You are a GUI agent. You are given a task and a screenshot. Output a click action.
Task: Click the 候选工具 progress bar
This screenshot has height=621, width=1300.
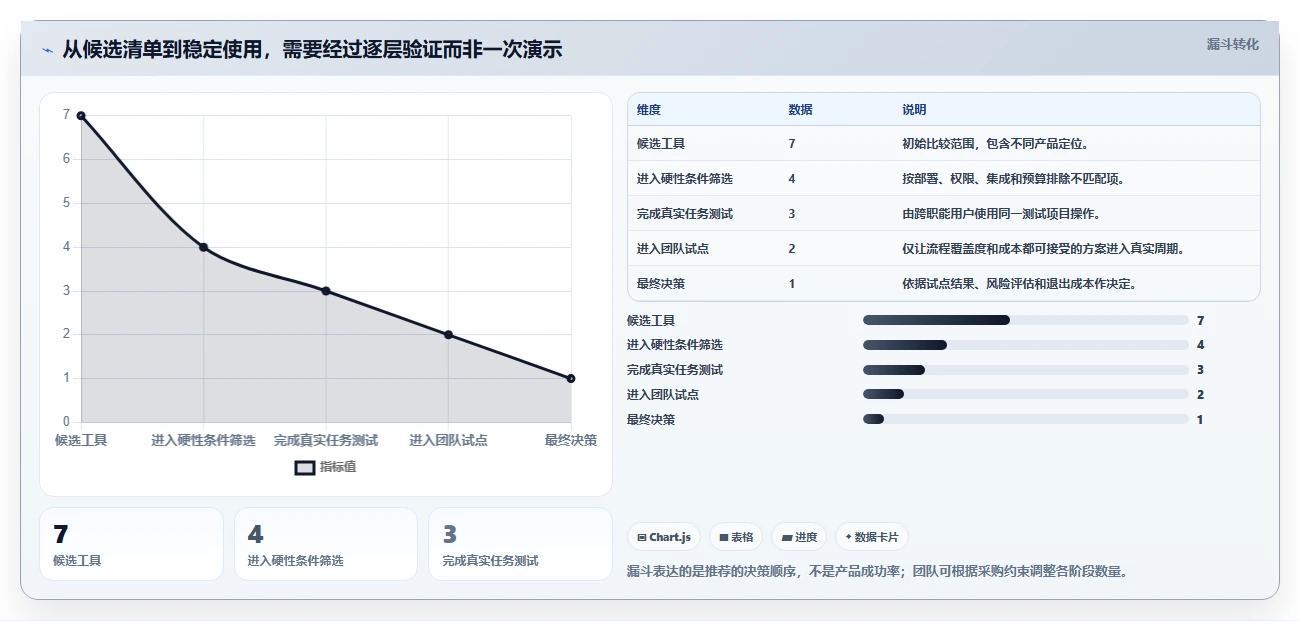click(x=1025, y=320)
